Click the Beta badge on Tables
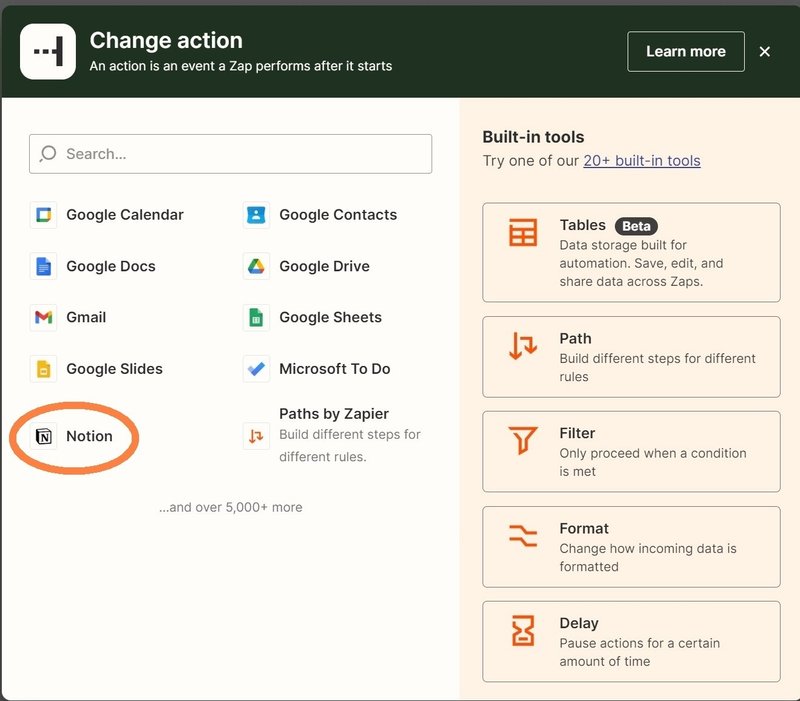The width and height of the screenshot is (800, 701). pyautogui.click(x=636, y=226)
